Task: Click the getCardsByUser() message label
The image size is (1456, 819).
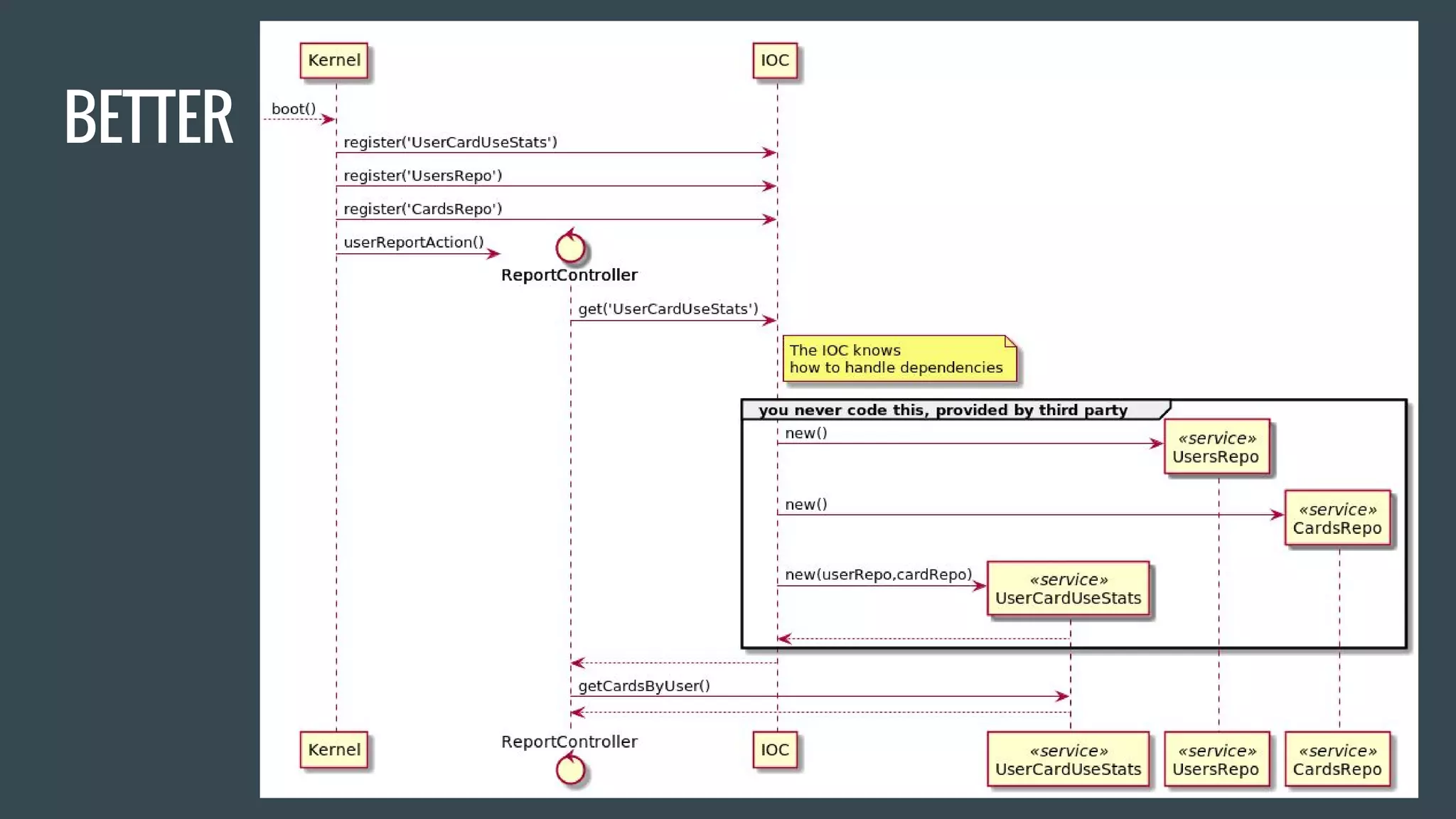Action: pyautogui.click(x=643, y=685)
